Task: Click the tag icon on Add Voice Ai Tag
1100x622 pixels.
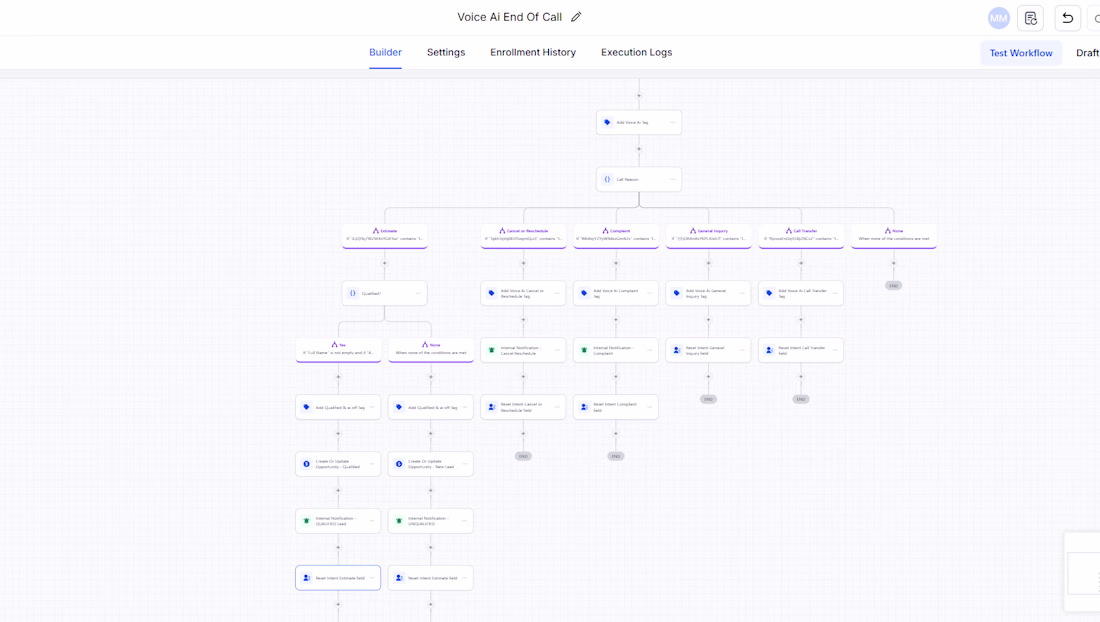Action: (x=608, y=122)
